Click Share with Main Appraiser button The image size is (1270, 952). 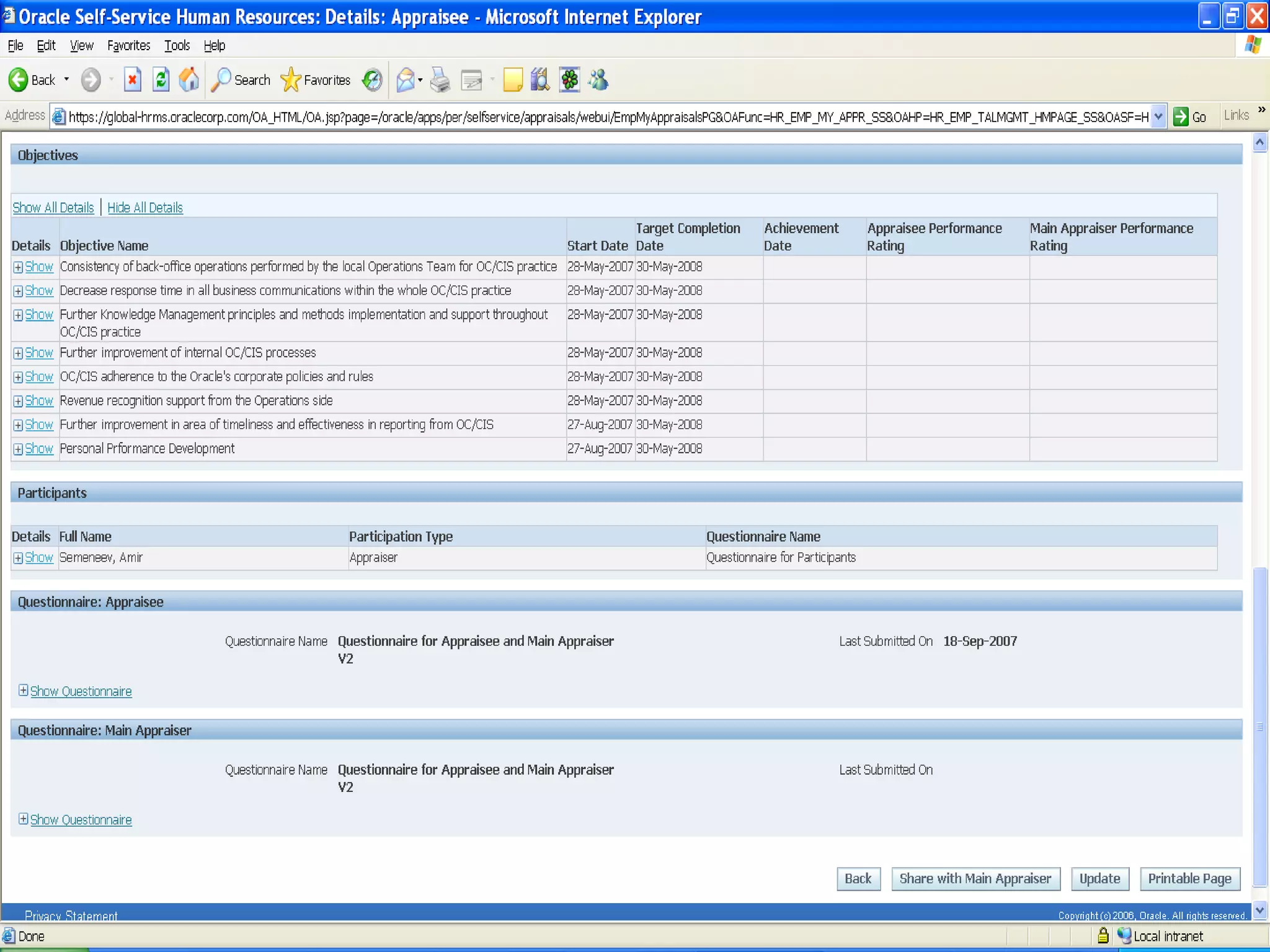point(975,879)
